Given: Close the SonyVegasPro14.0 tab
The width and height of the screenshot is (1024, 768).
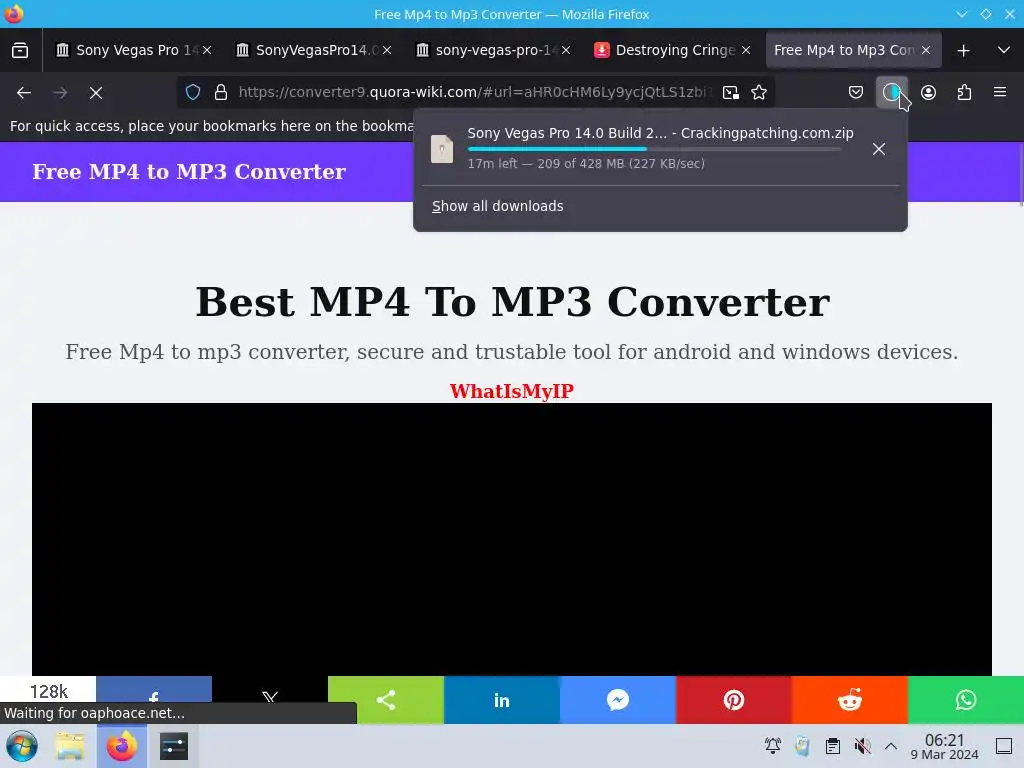Looking at the screenshot, I should (387, 50).
